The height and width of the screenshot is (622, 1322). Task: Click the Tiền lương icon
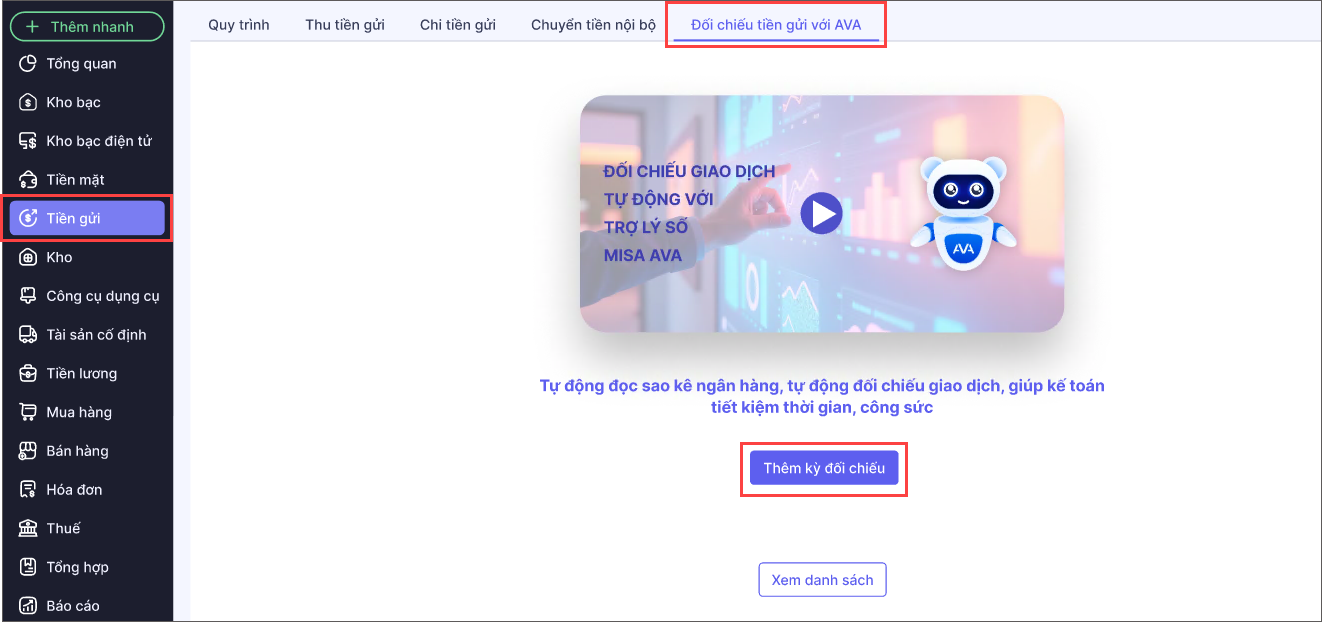point(28,373)
